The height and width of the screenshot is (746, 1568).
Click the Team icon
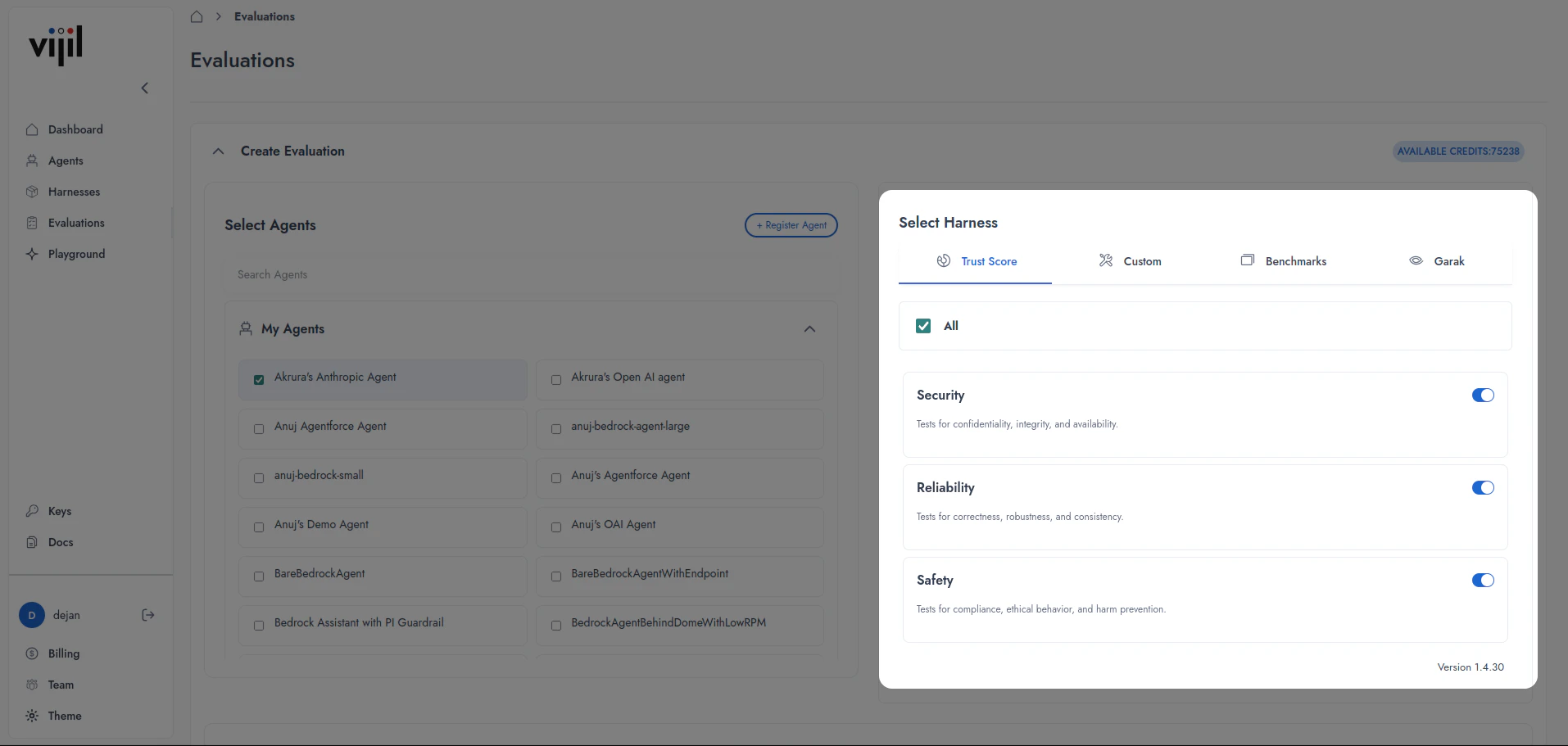click(32, 685)
